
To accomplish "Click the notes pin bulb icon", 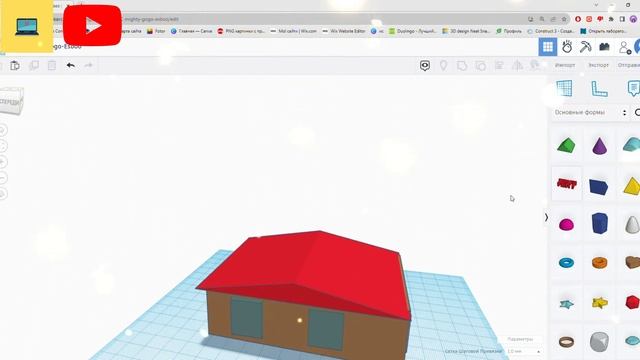I will point(443,65).
